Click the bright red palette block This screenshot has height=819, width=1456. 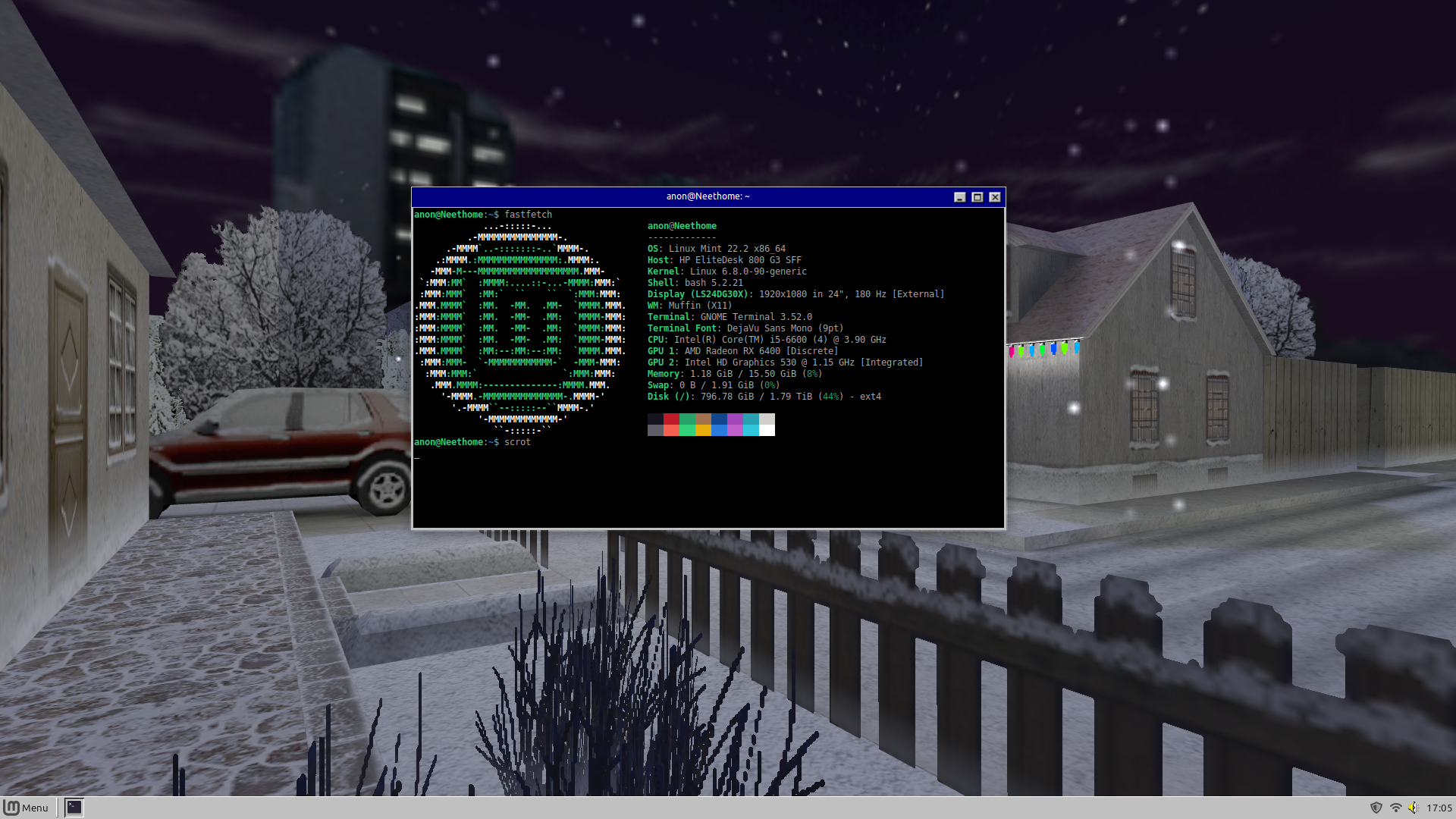[671, 430]
